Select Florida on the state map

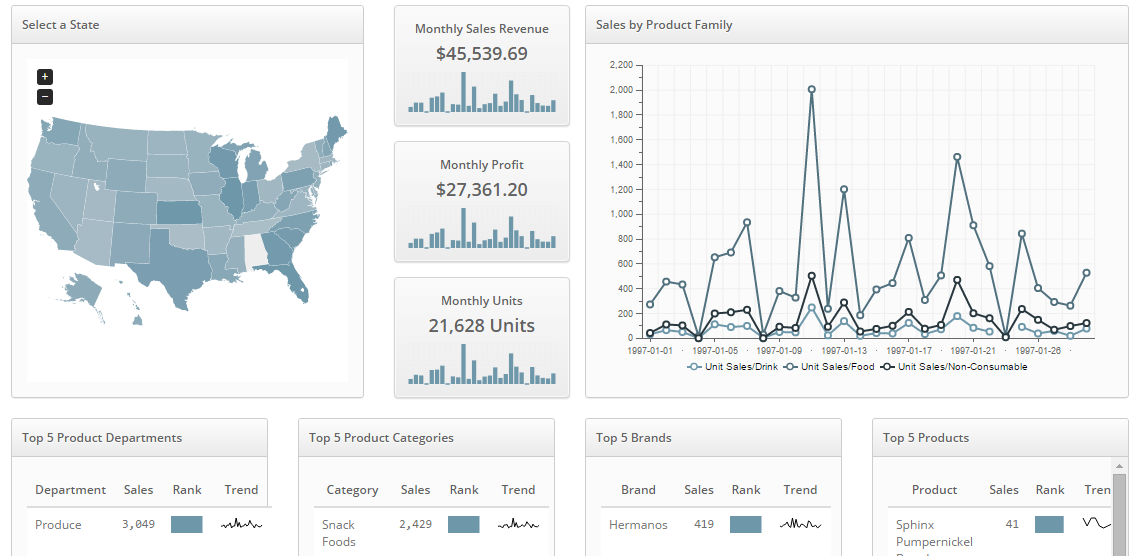click(291, 279)
